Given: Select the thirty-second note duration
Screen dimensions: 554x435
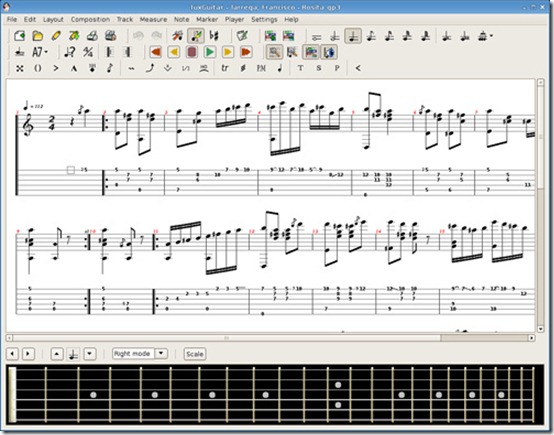Looking at the screenshot, I should [x=407, y=36].
